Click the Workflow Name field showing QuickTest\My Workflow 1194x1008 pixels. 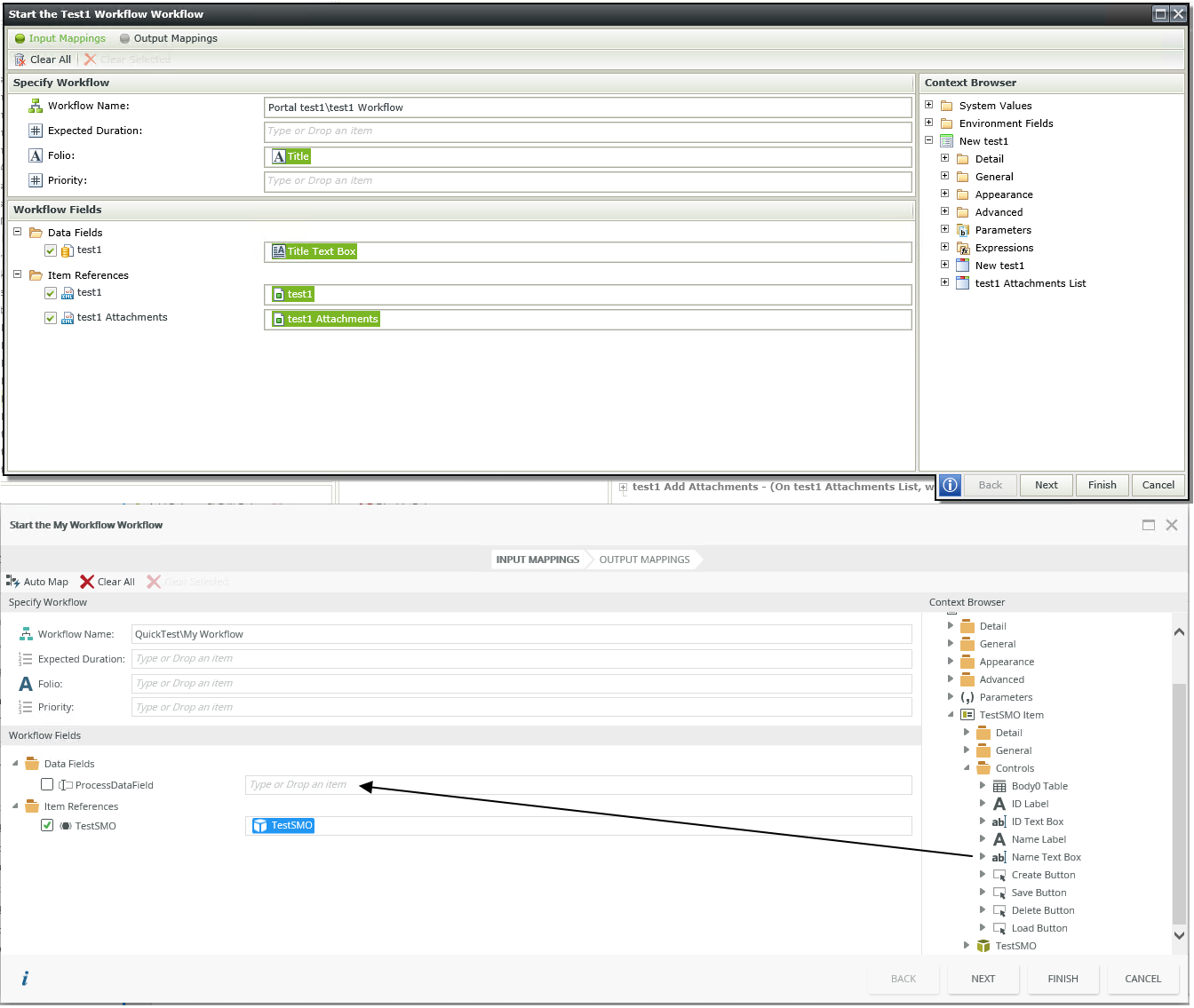click(x=521, y=634)
